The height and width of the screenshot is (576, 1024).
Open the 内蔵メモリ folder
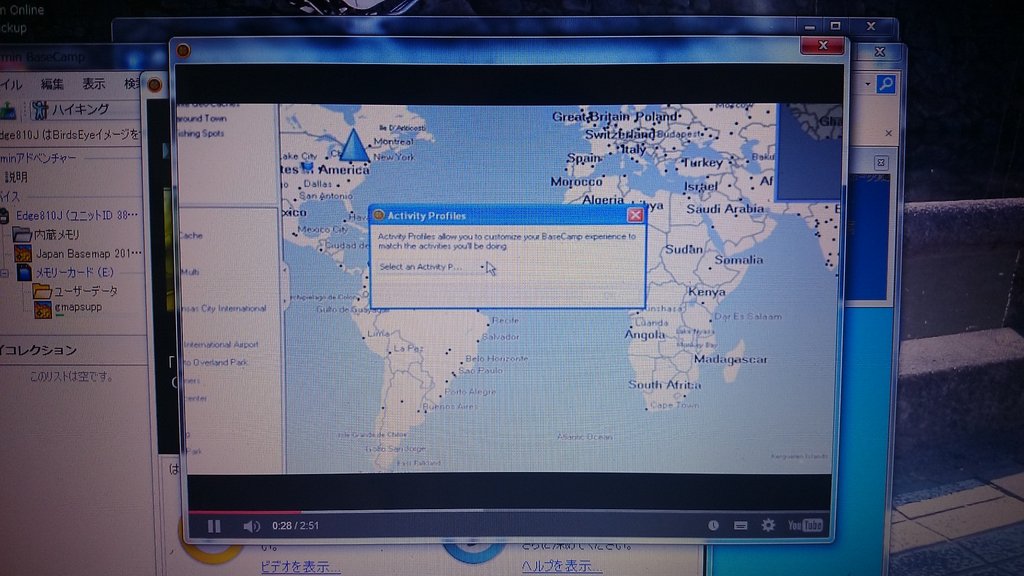[56, 234]
